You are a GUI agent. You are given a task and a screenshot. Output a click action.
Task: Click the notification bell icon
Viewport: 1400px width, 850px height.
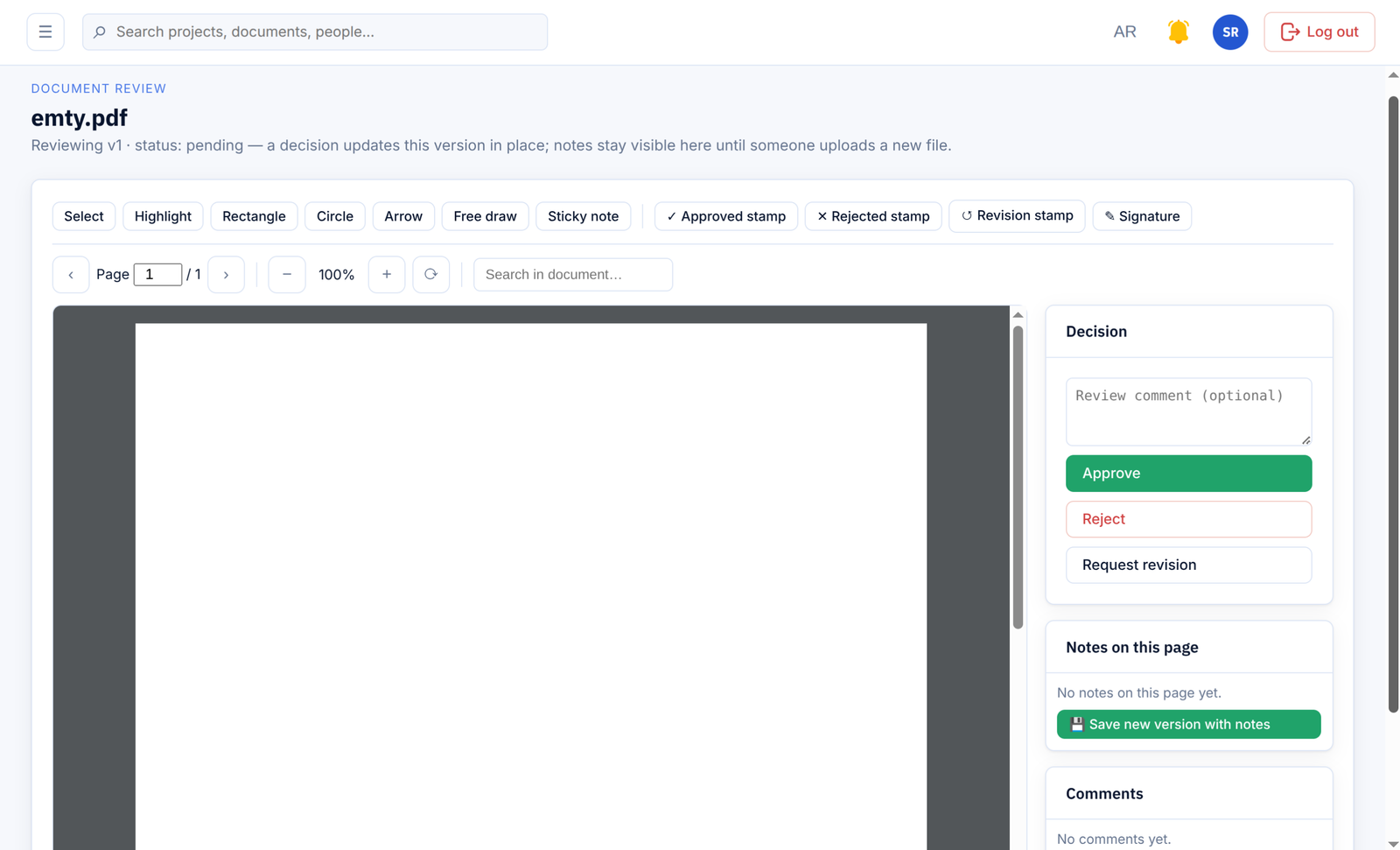(1178, 32)
